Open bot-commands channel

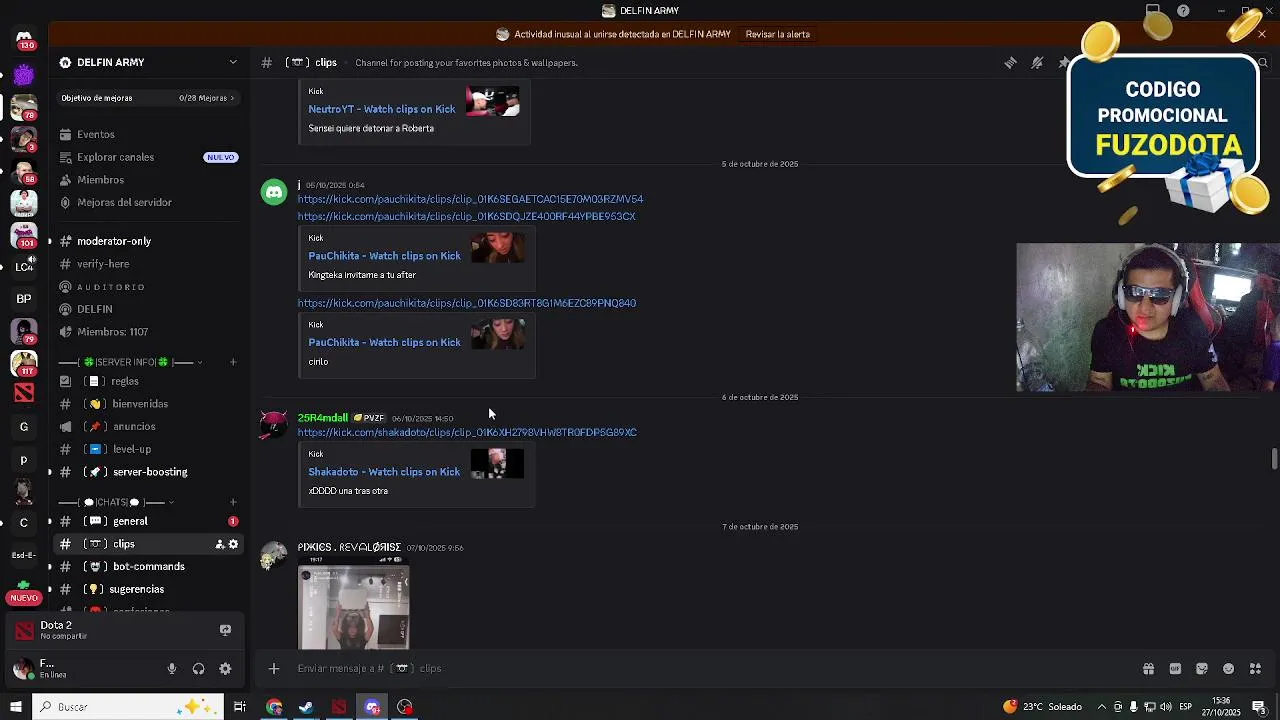tap(148, 567)
